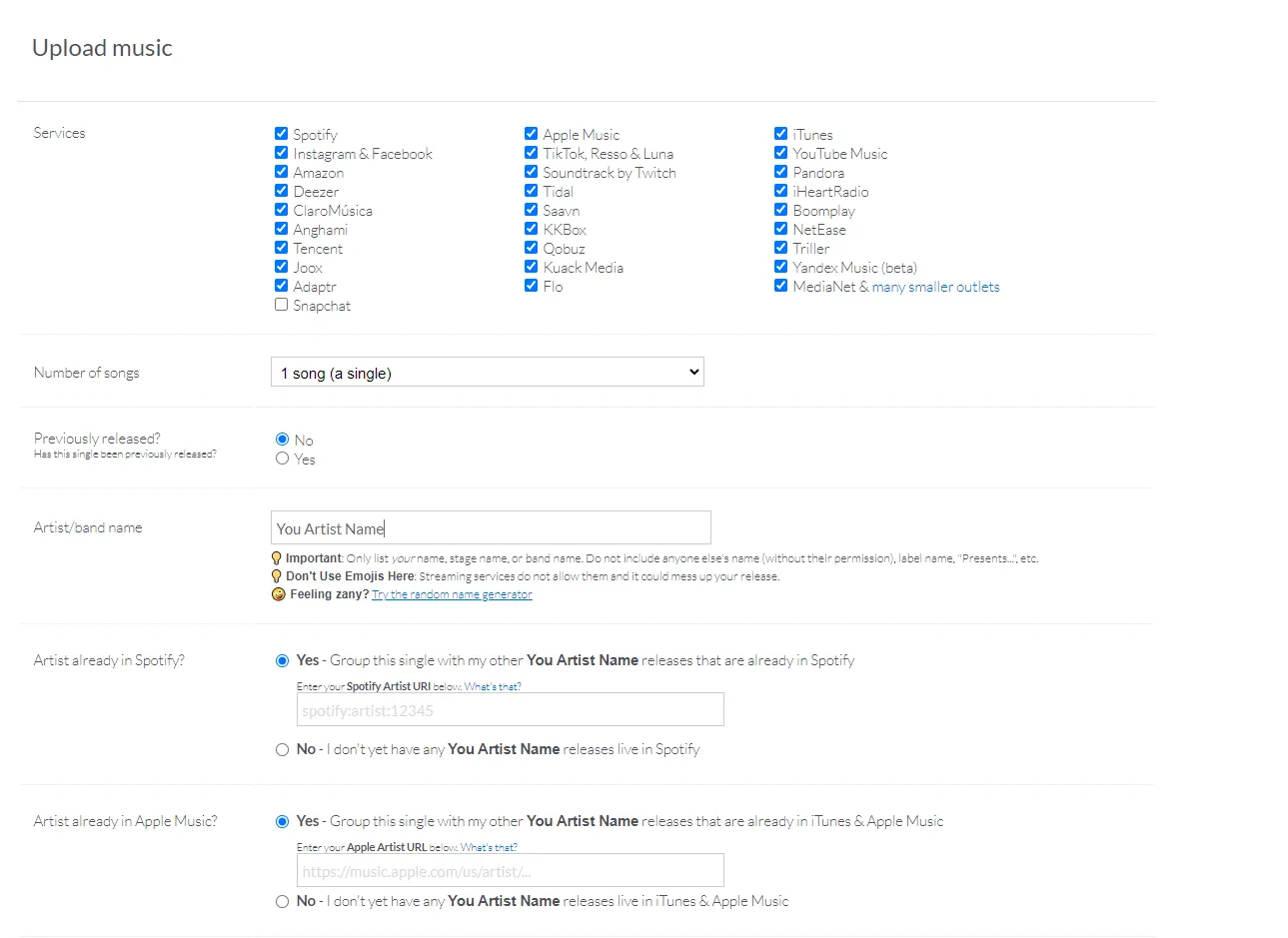
Task: Try the random name generator link
Action: pyautogui.click(x=452, y=594)
